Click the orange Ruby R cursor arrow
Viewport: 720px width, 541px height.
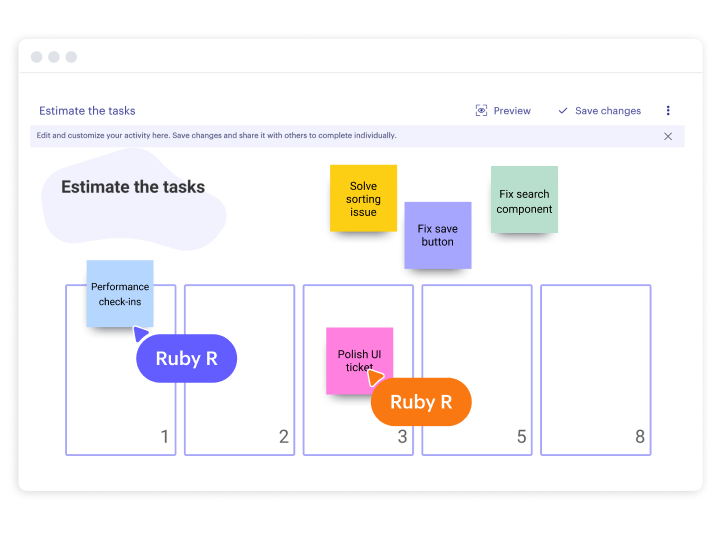coord(376,377)
